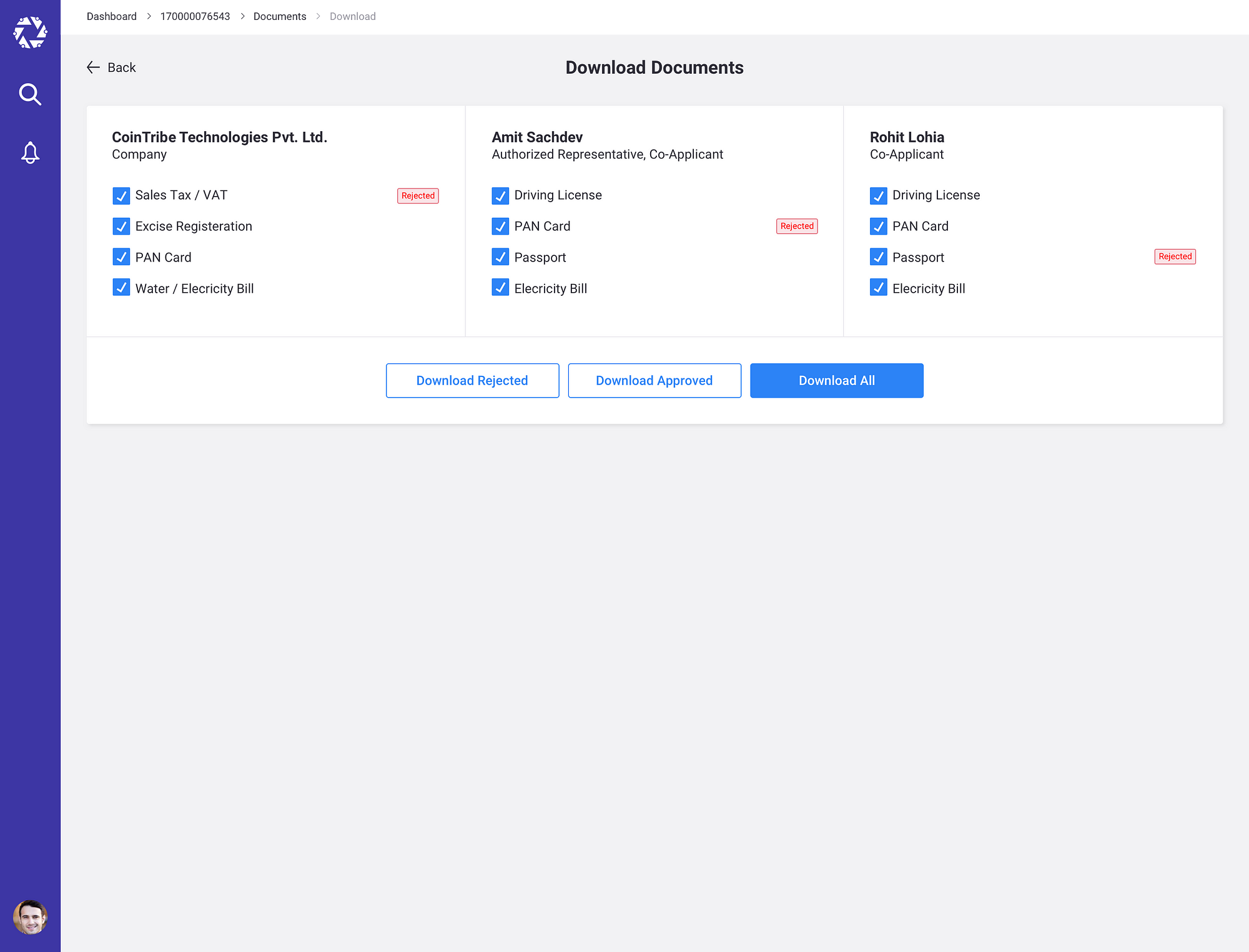The image size is (1249, 952).
Task: Uncheck Amit Sachdev Driving License checkbox
Action: coord(500,195)
